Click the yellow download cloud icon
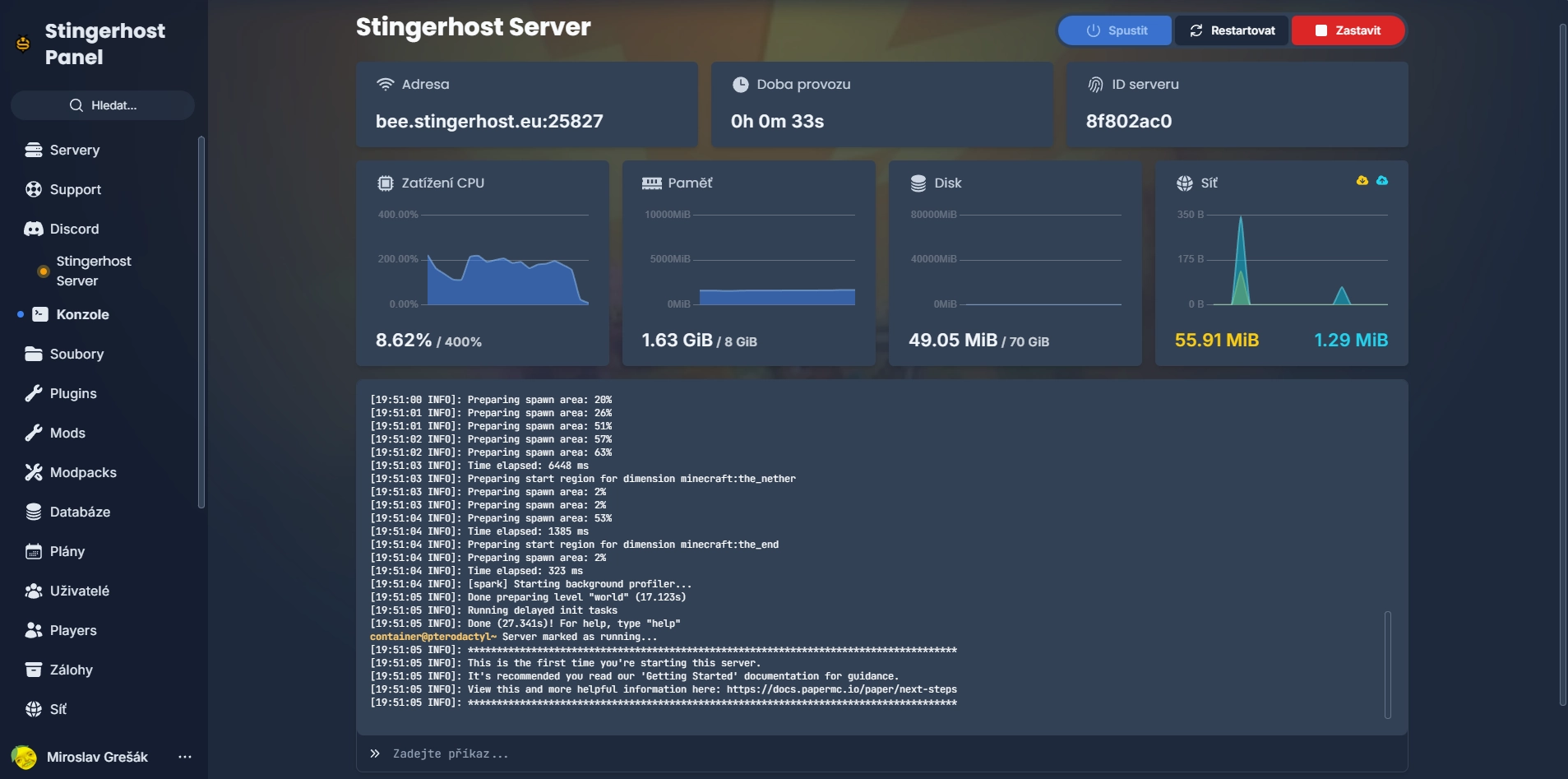 (x=1362, y=181)
